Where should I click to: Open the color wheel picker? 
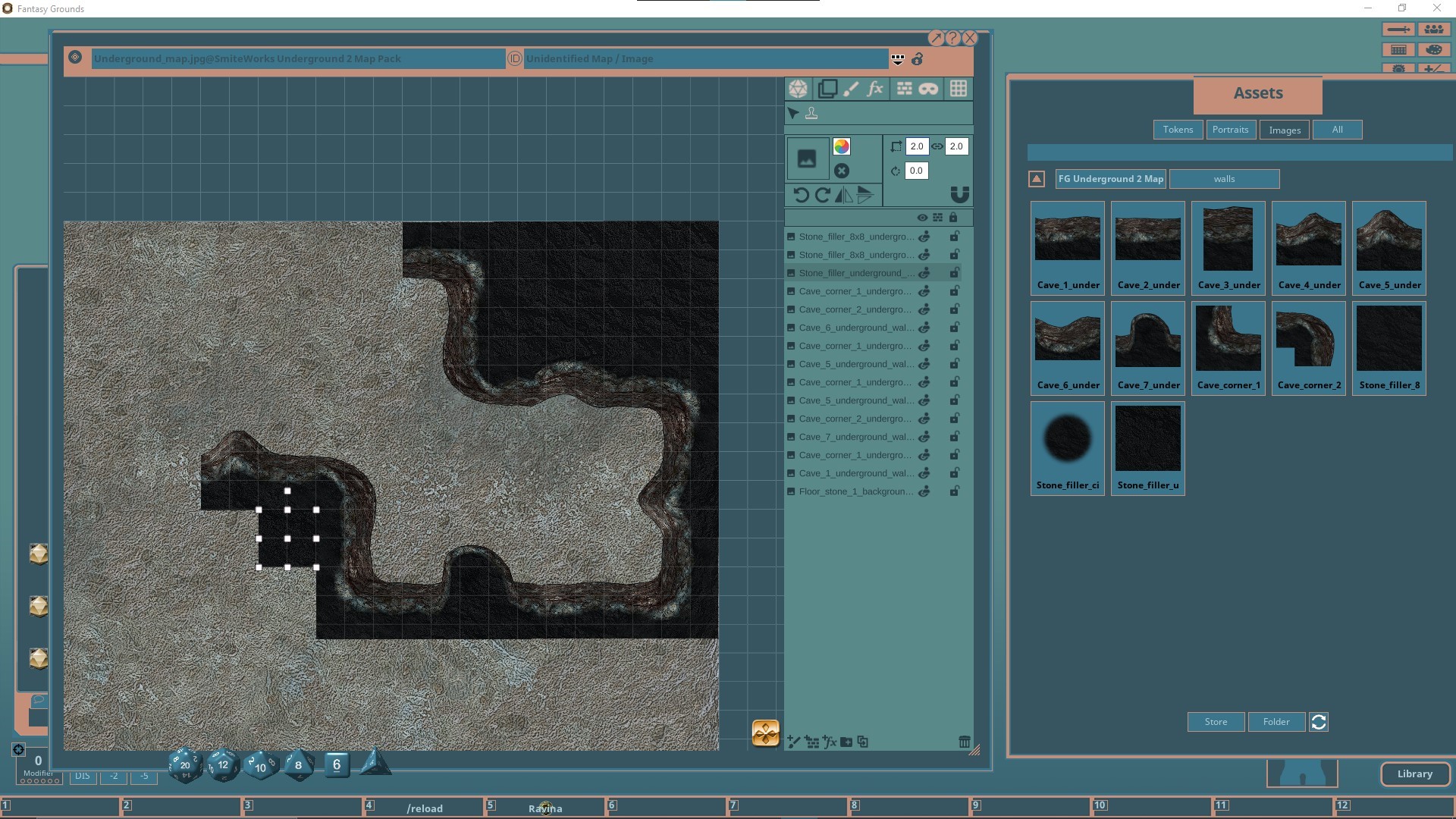pyautogui.click(x=842, y=146)
